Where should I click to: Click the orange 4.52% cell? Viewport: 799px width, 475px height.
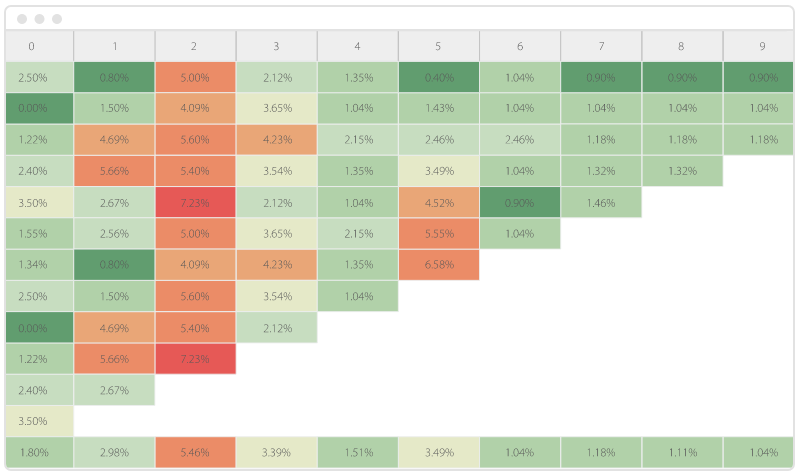pos(438,202)
